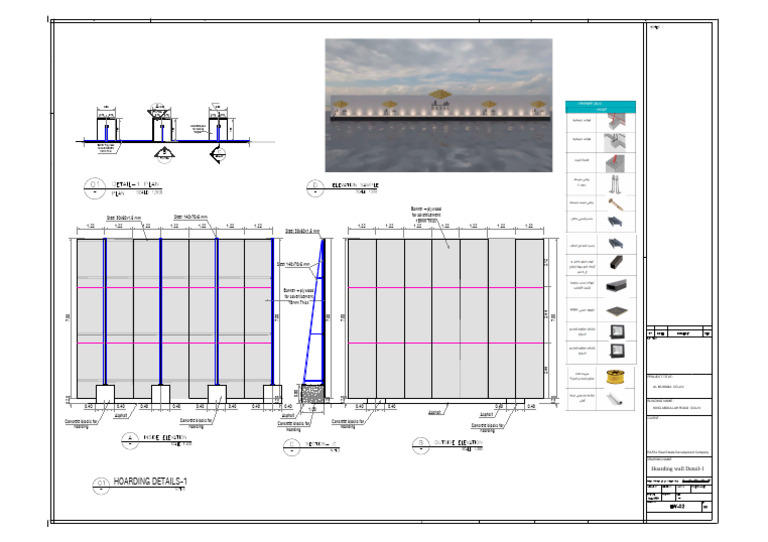This screenshot has height=542, width=768.
Task: Click the hatched concrete base in section view
Action: 312,393
